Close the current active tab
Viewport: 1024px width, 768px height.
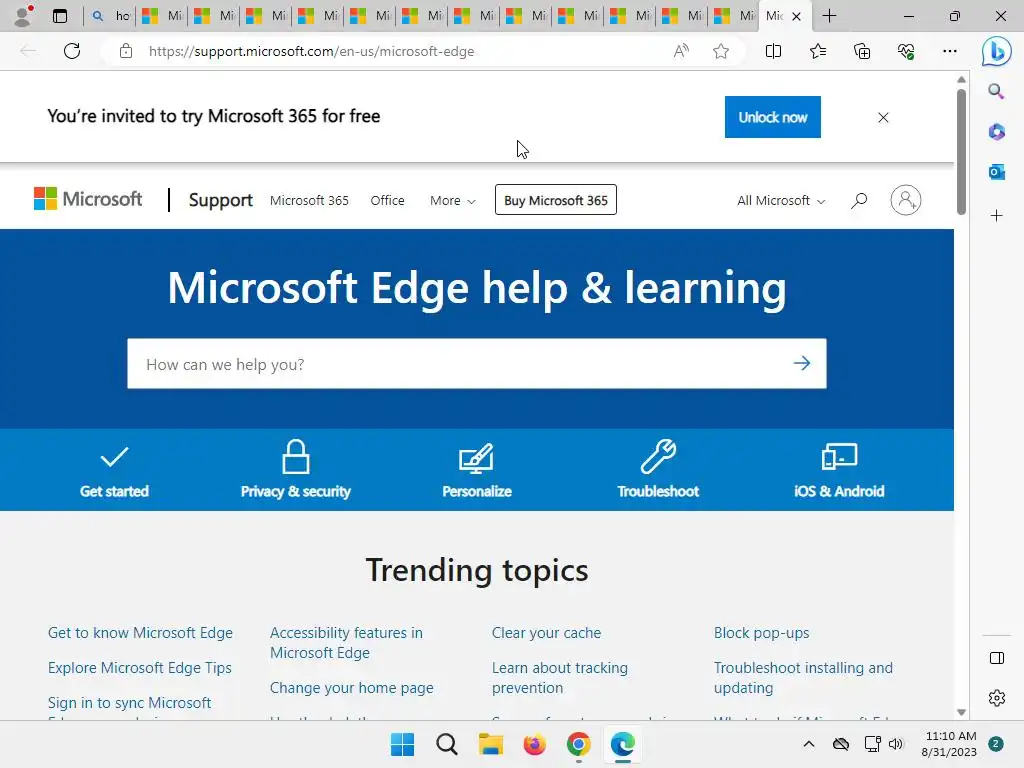tap(796, 16)
